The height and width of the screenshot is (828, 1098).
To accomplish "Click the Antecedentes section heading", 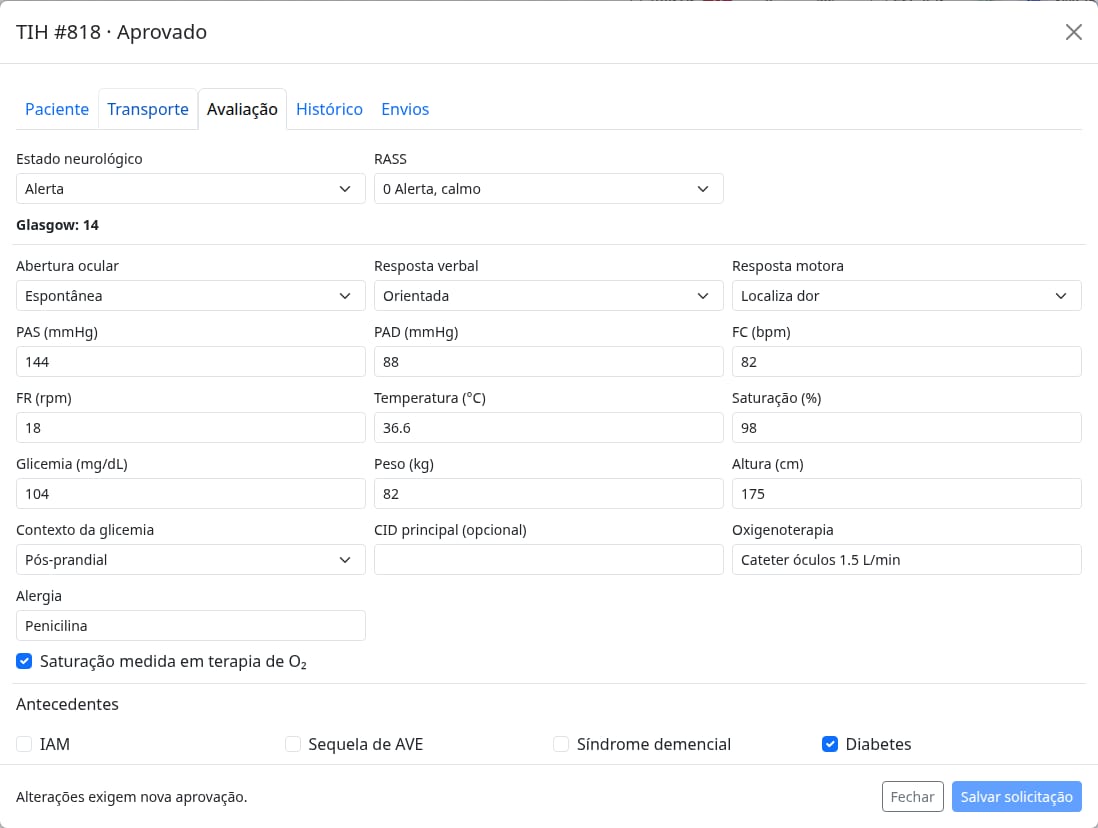I will pos(67,704).
